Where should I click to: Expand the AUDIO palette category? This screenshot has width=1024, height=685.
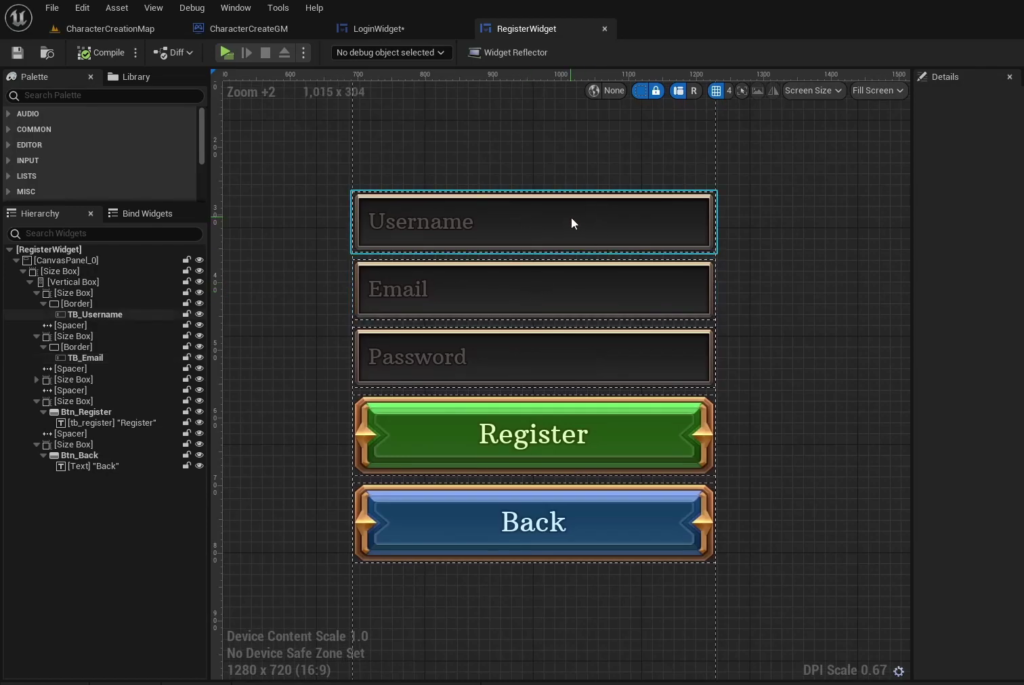click(8, 114)
